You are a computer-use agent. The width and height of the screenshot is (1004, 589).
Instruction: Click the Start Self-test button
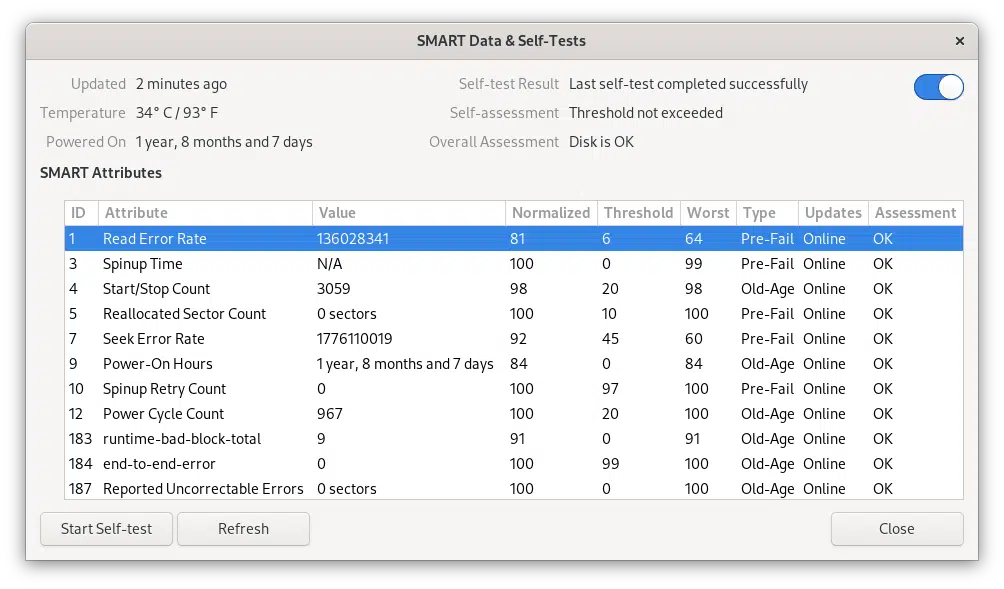106,529
